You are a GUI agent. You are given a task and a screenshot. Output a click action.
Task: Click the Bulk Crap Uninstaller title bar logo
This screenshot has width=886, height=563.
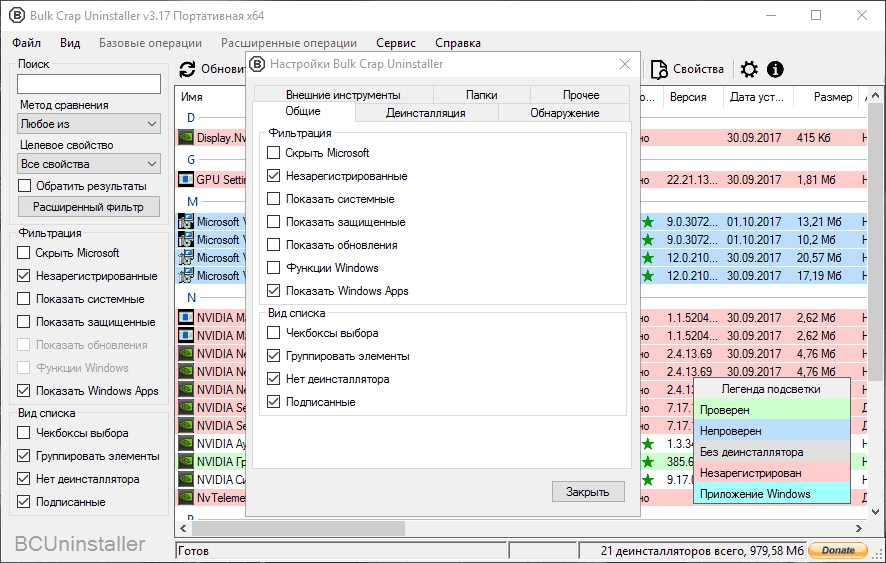(x=17, y=15)
